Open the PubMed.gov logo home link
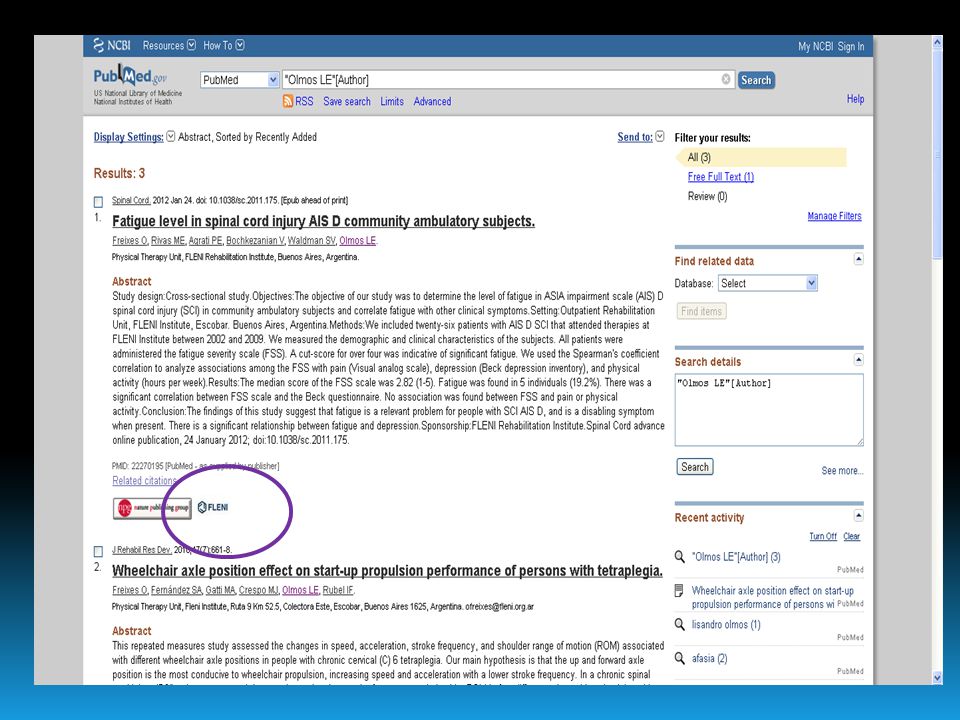Viewport: 960px width, 720px height. (x=130, y=76)
